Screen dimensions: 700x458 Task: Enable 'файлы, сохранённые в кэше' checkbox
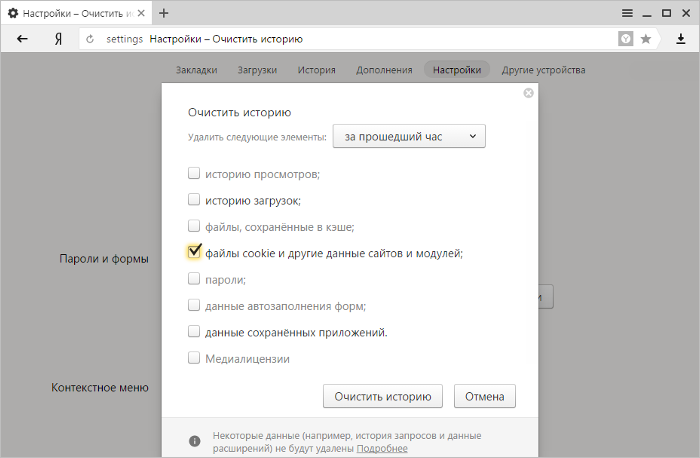click(x=194, y=226)
